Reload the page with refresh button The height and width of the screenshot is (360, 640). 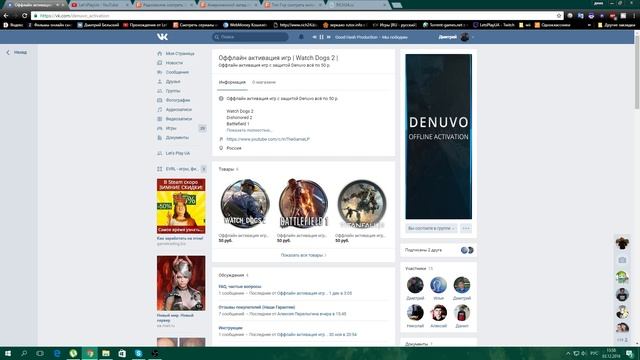coord(24,16)
